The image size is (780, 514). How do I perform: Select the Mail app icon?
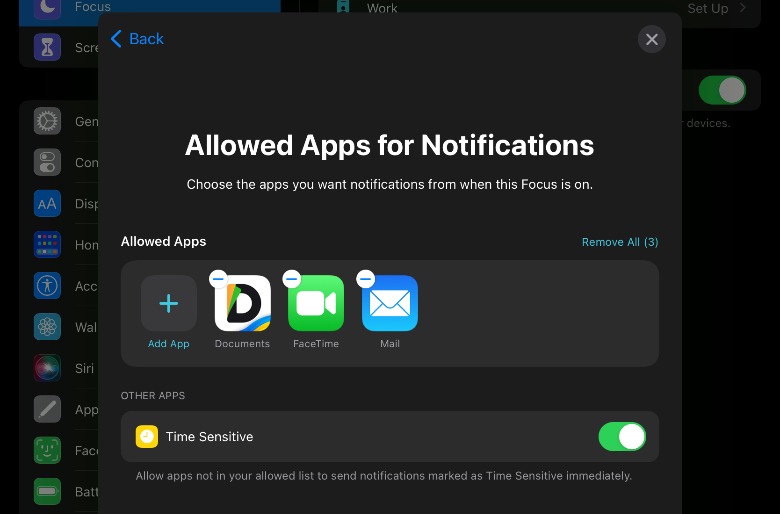pyautogui.click(x=390, y=304)
